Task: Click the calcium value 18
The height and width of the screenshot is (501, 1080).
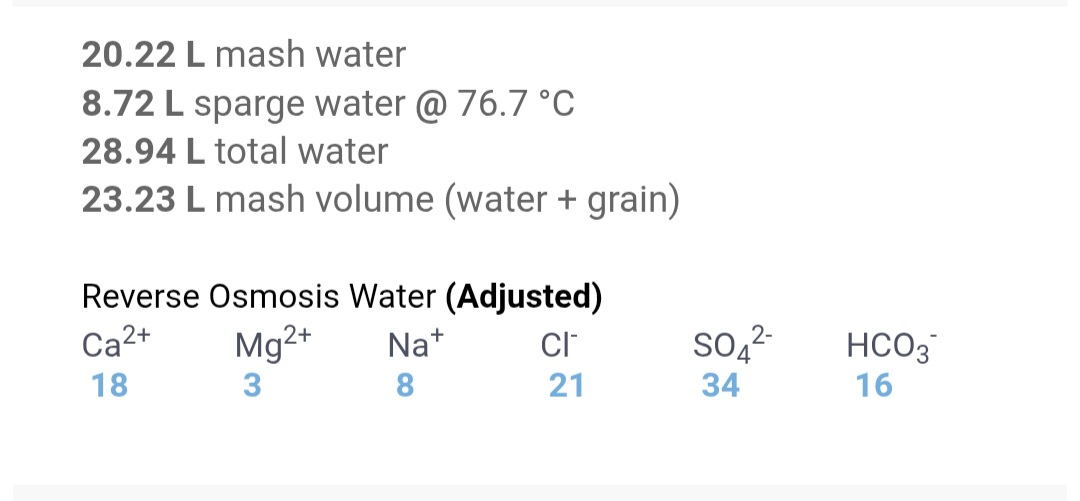Action: (x=110, y=385)
